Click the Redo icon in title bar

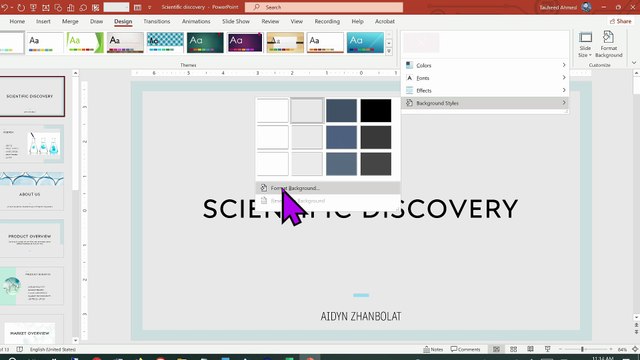click(x=21, y=7)
